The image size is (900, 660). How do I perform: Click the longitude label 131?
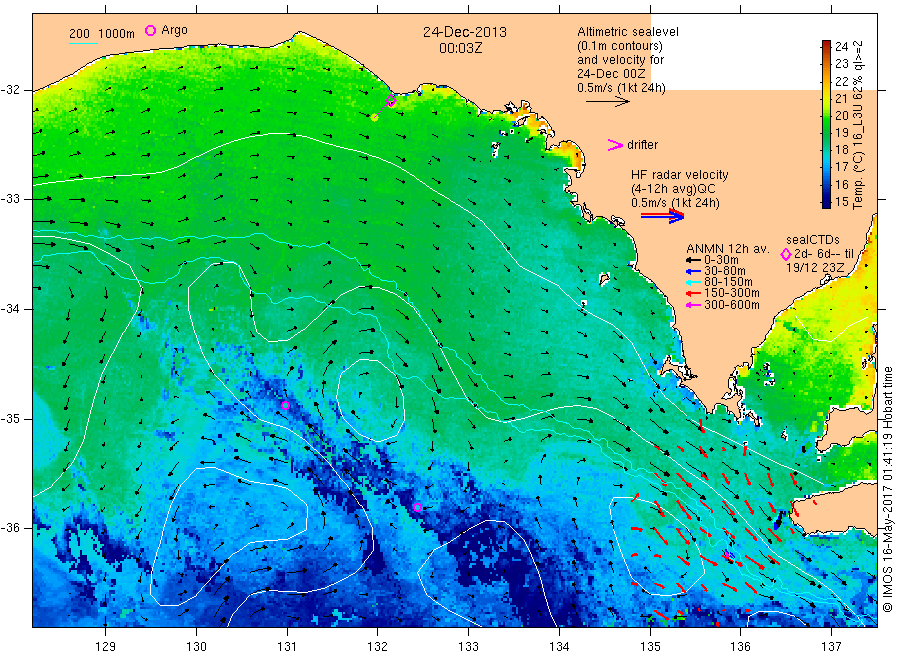[287, 647]
